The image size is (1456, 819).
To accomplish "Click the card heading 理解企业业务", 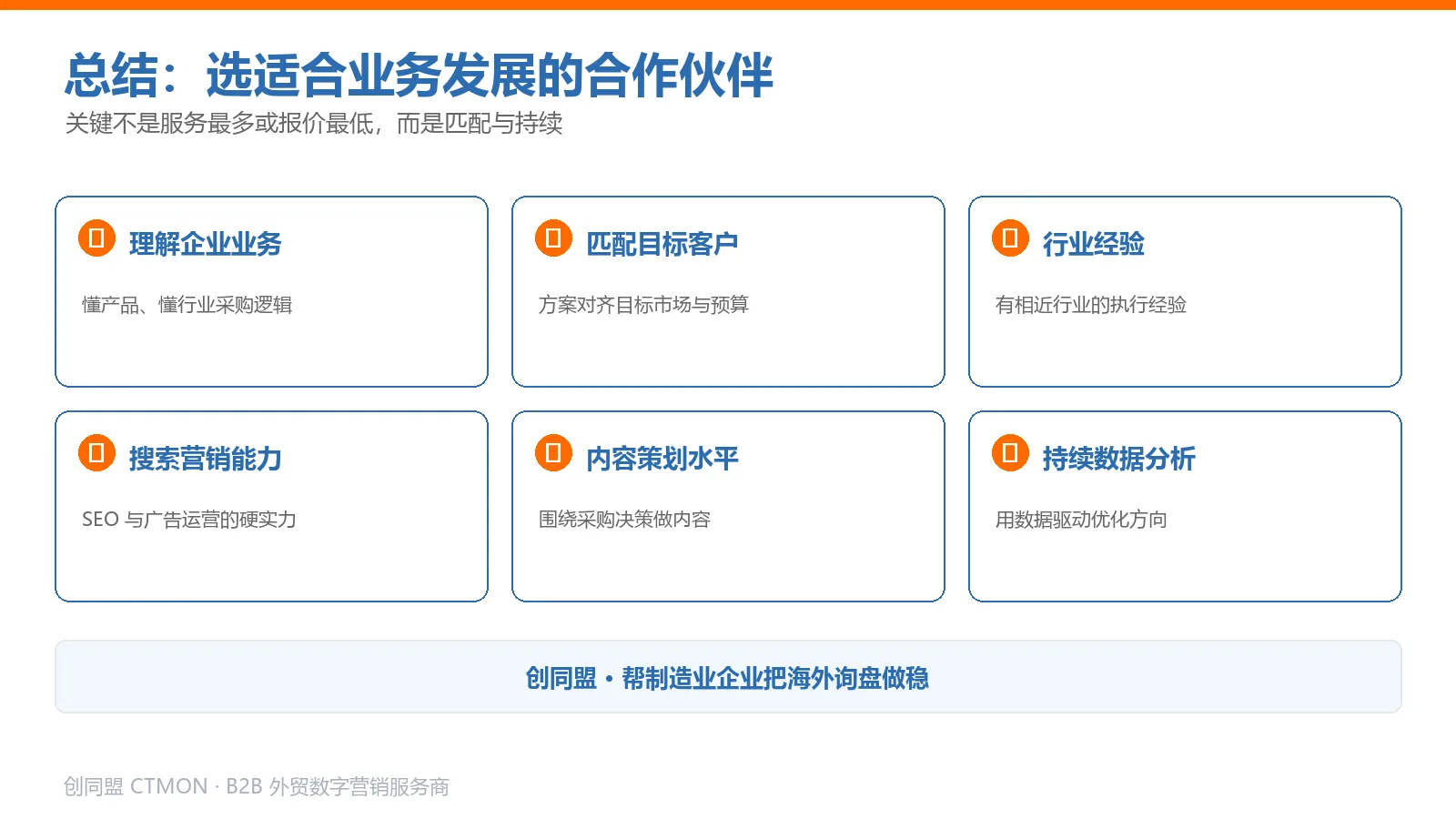I will click(x=206, y=244).
